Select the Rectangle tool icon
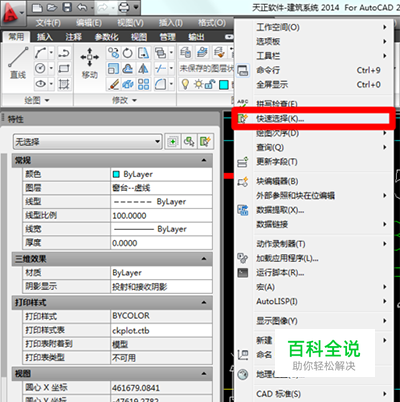 pyautogui.click(x=64, y=68)
